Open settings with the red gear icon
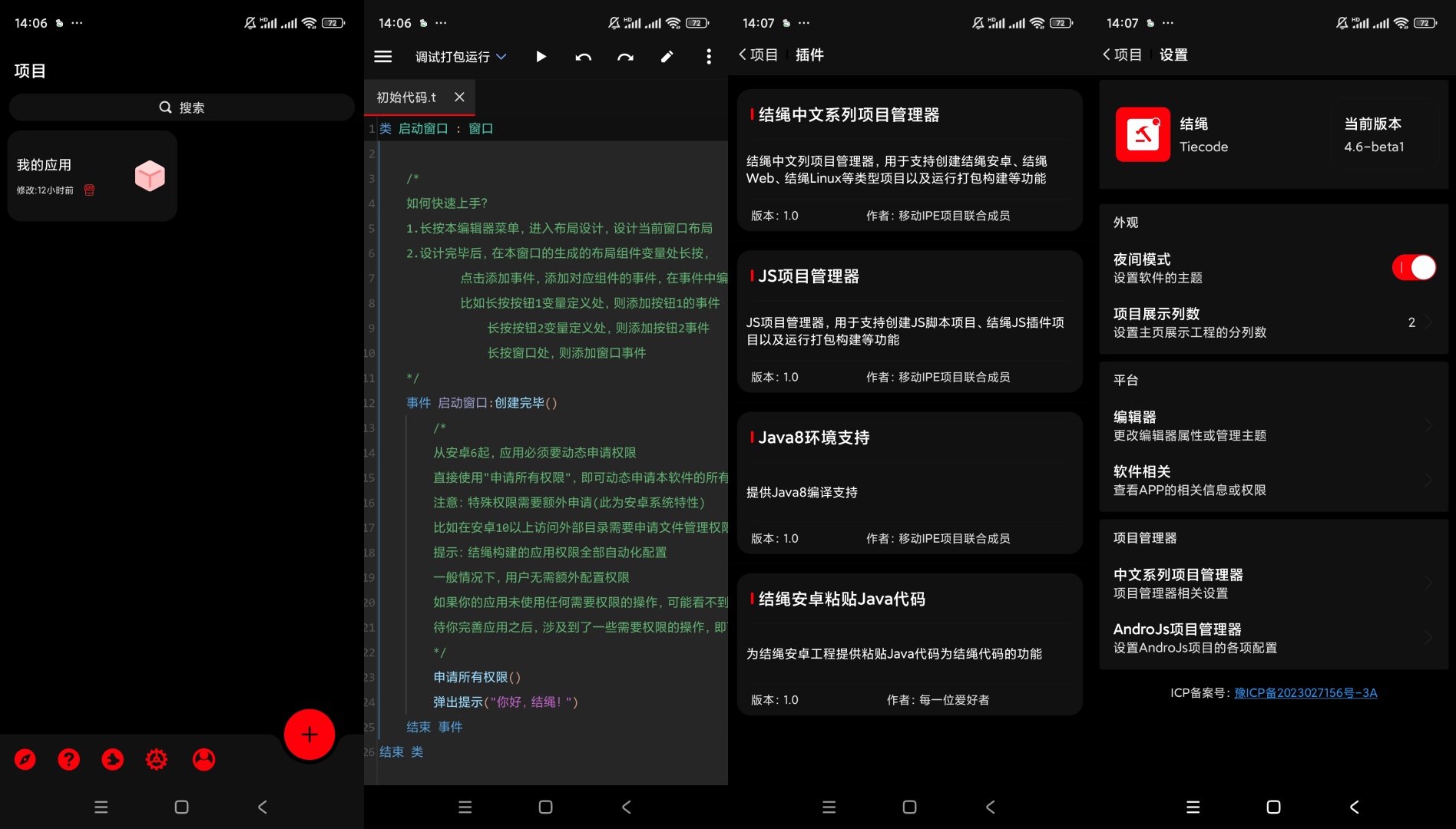Image resolution: width=1456 pixels, height=829 pixels. point(157,759)
